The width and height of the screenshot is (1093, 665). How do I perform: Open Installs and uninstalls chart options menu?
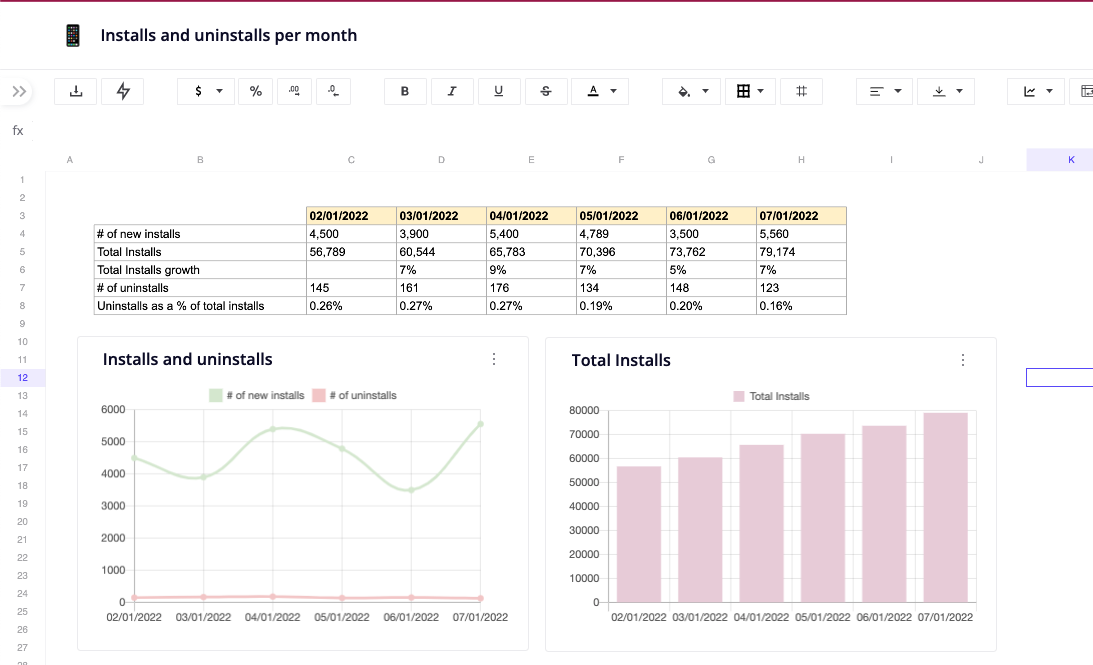click(494, 360)
